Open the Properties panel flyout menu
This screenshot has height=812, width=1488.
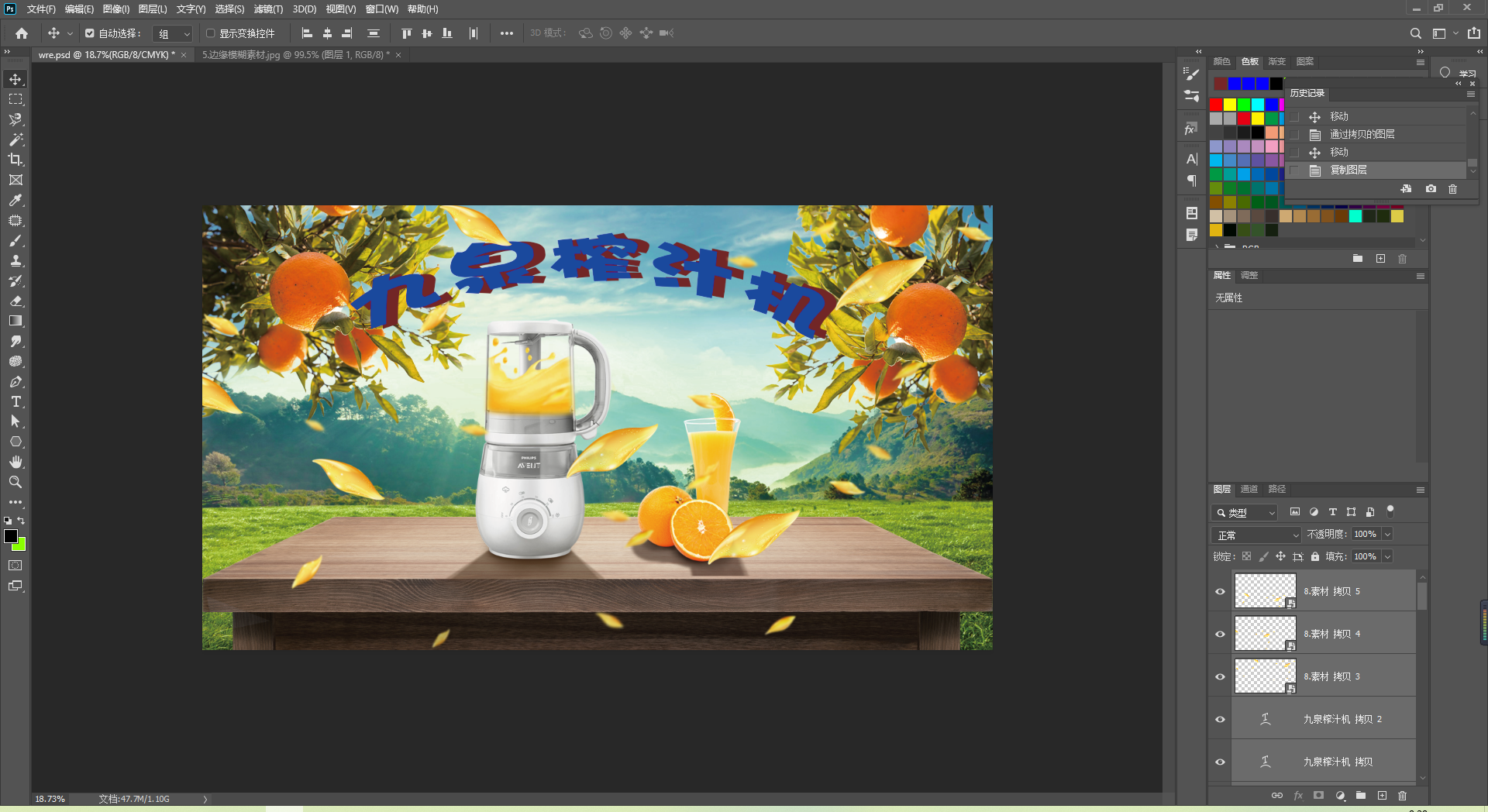click(x=1421, y=276)
